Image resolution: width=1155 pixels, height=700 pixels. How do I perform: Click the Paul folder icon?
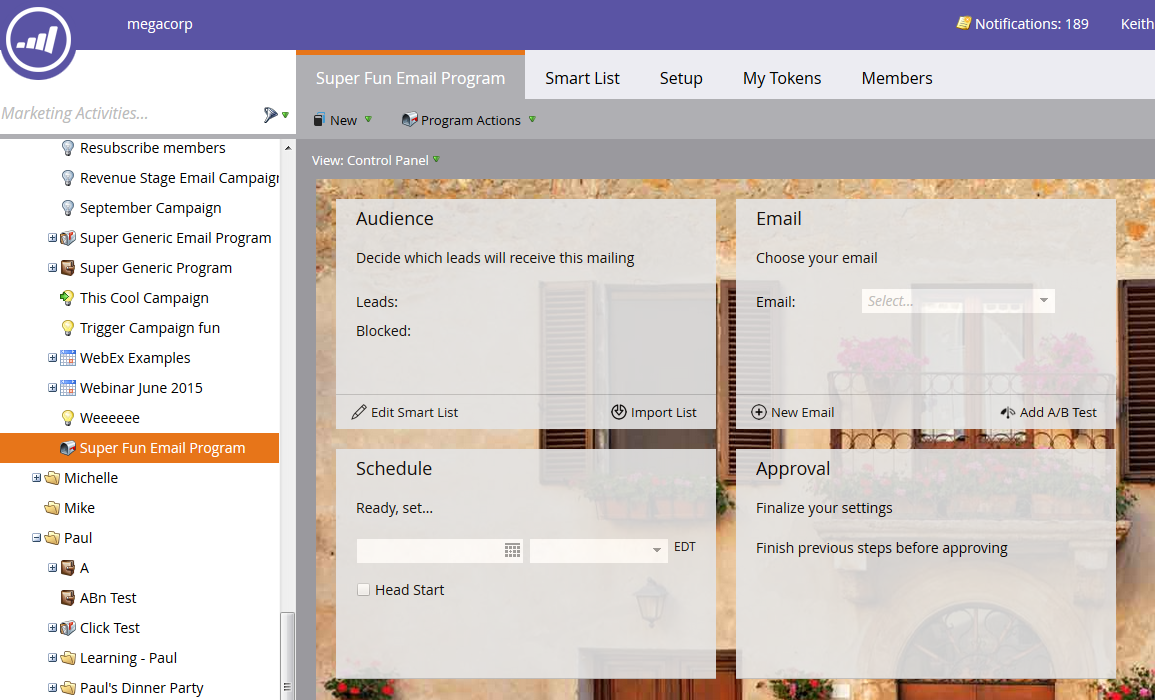pos(52,538)
